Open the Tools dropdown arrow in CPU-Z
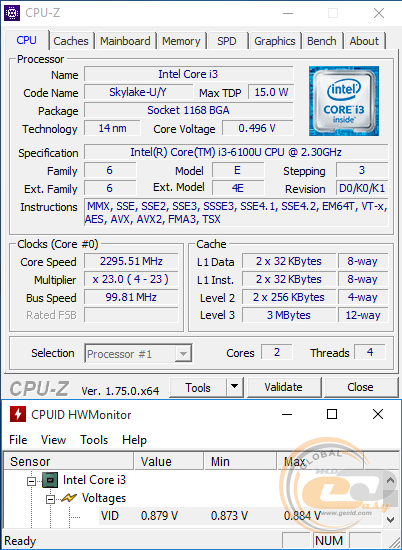Viewport: 402px width, 550px height. pyautogui.click(x=235, y=387)
